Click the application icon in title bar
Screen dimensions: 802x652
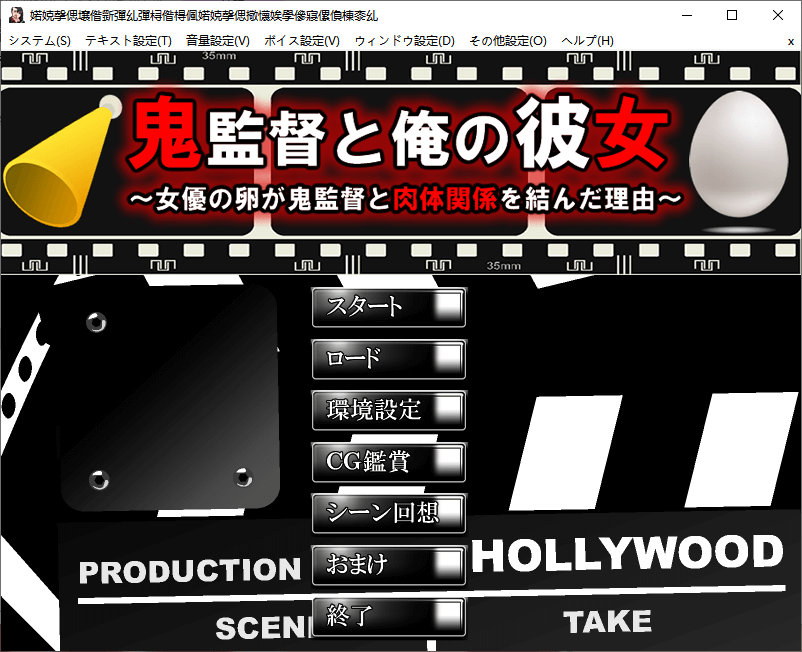17,16
